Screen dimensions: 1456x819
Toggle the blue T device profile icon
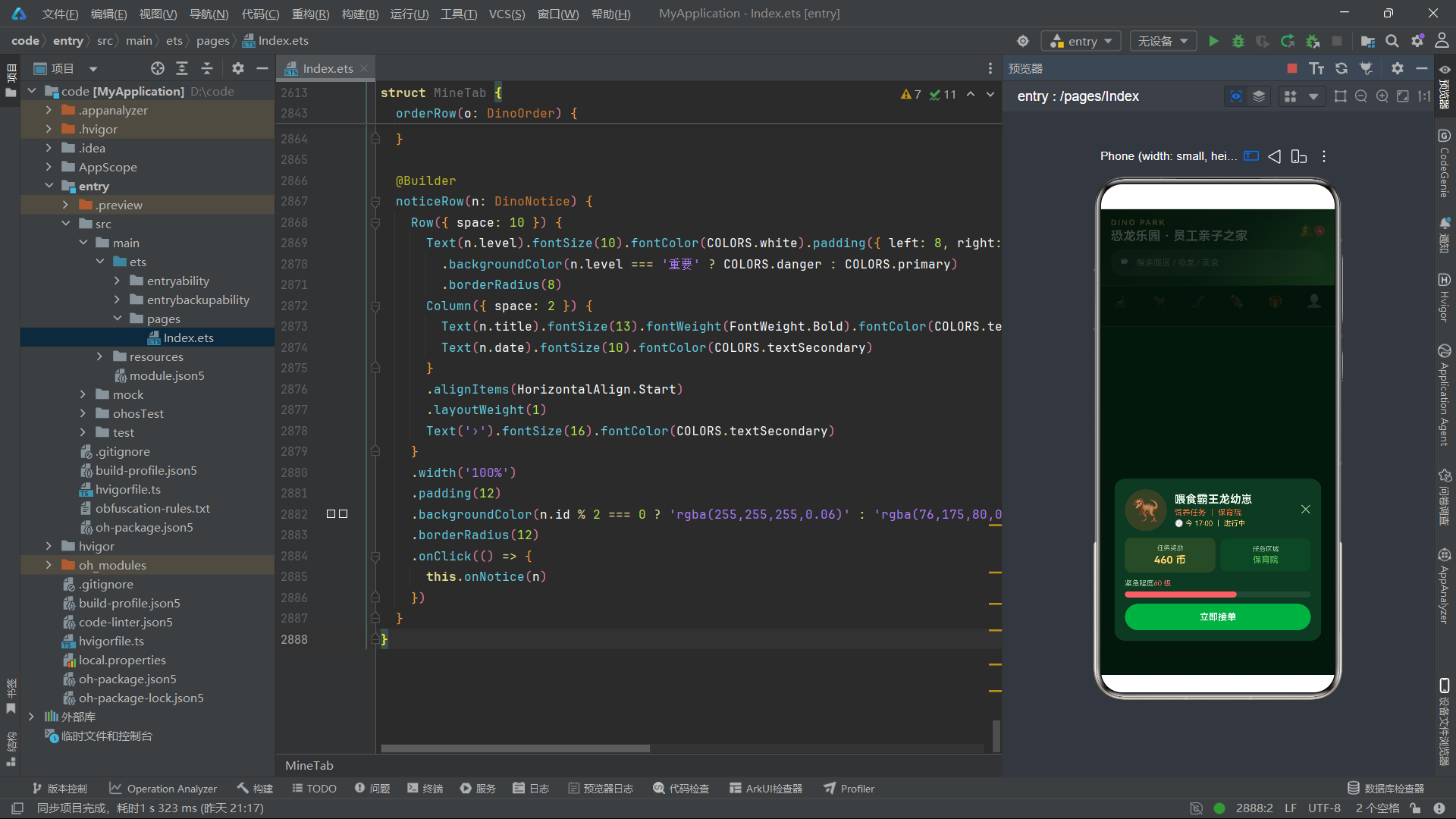[x=1251, y=156]
